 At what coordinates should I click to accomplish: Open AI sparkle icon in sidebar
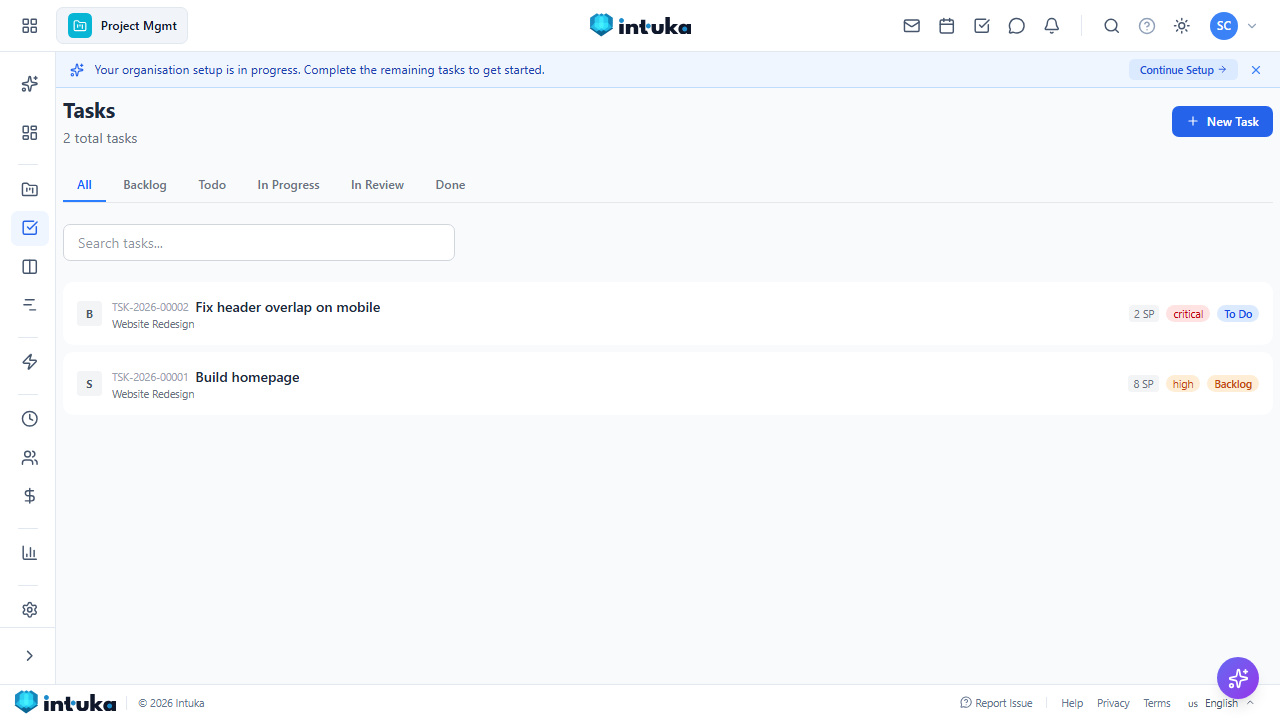point(30,84)
